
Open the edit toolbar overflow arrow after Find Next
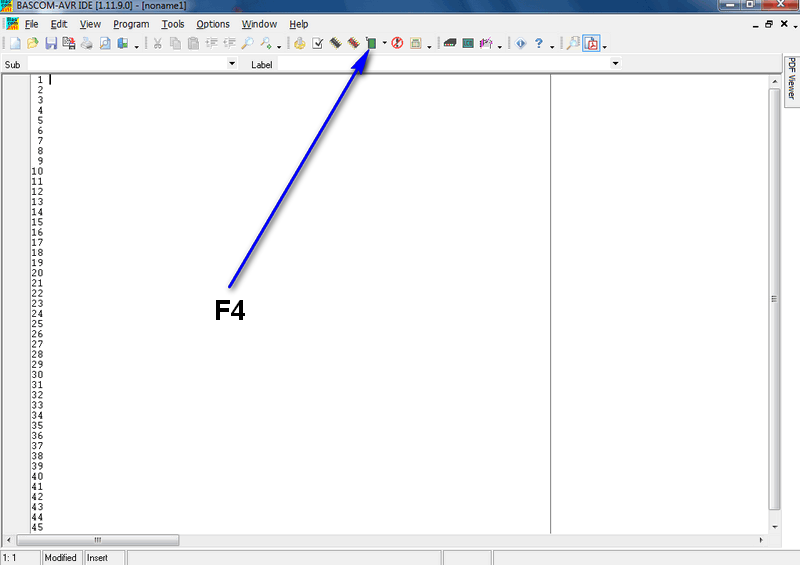(279, 47)
